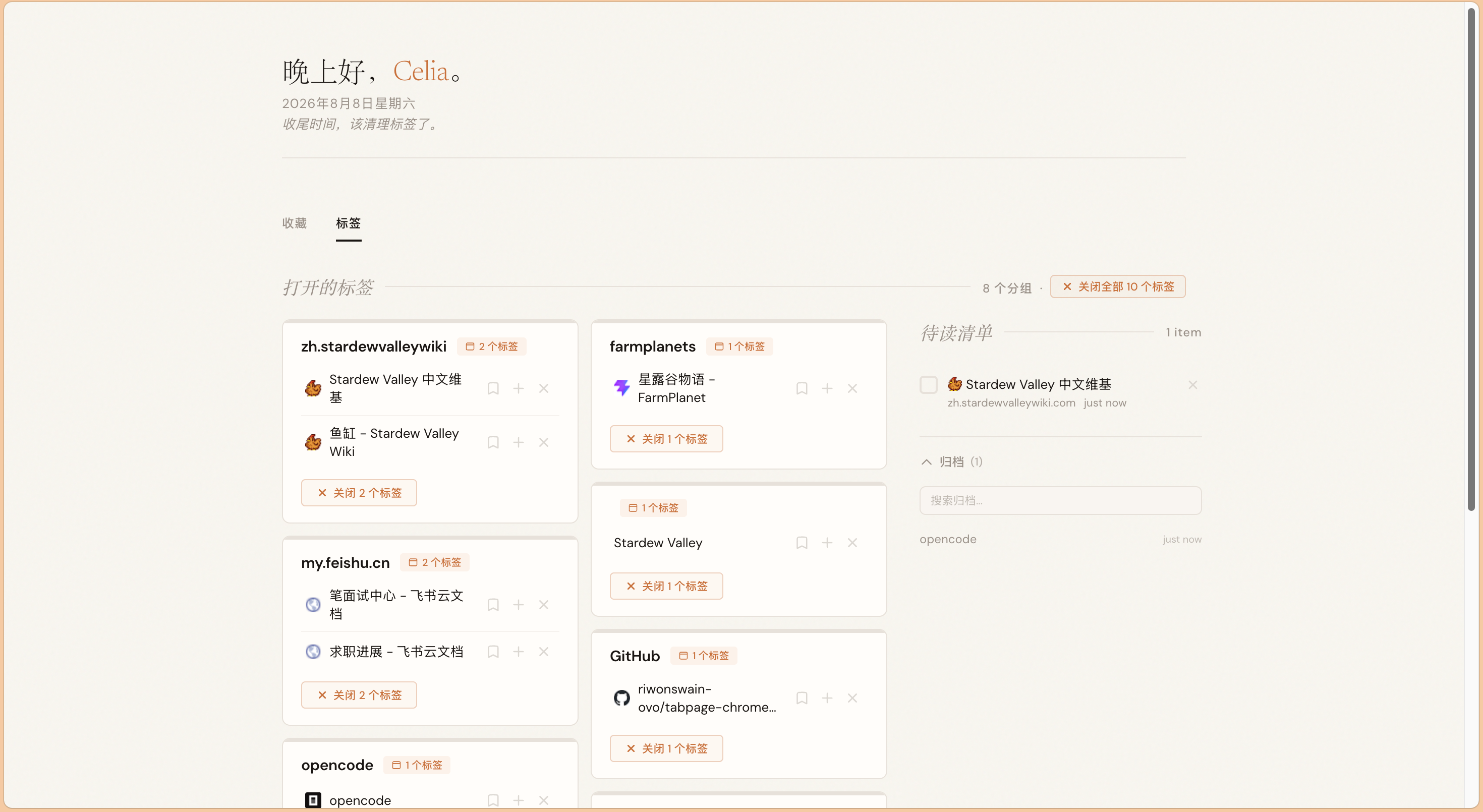1483x812 pixels.
Task: Add Stardew Valley 中文维基 tab to reading list
Action: (518, 388)
